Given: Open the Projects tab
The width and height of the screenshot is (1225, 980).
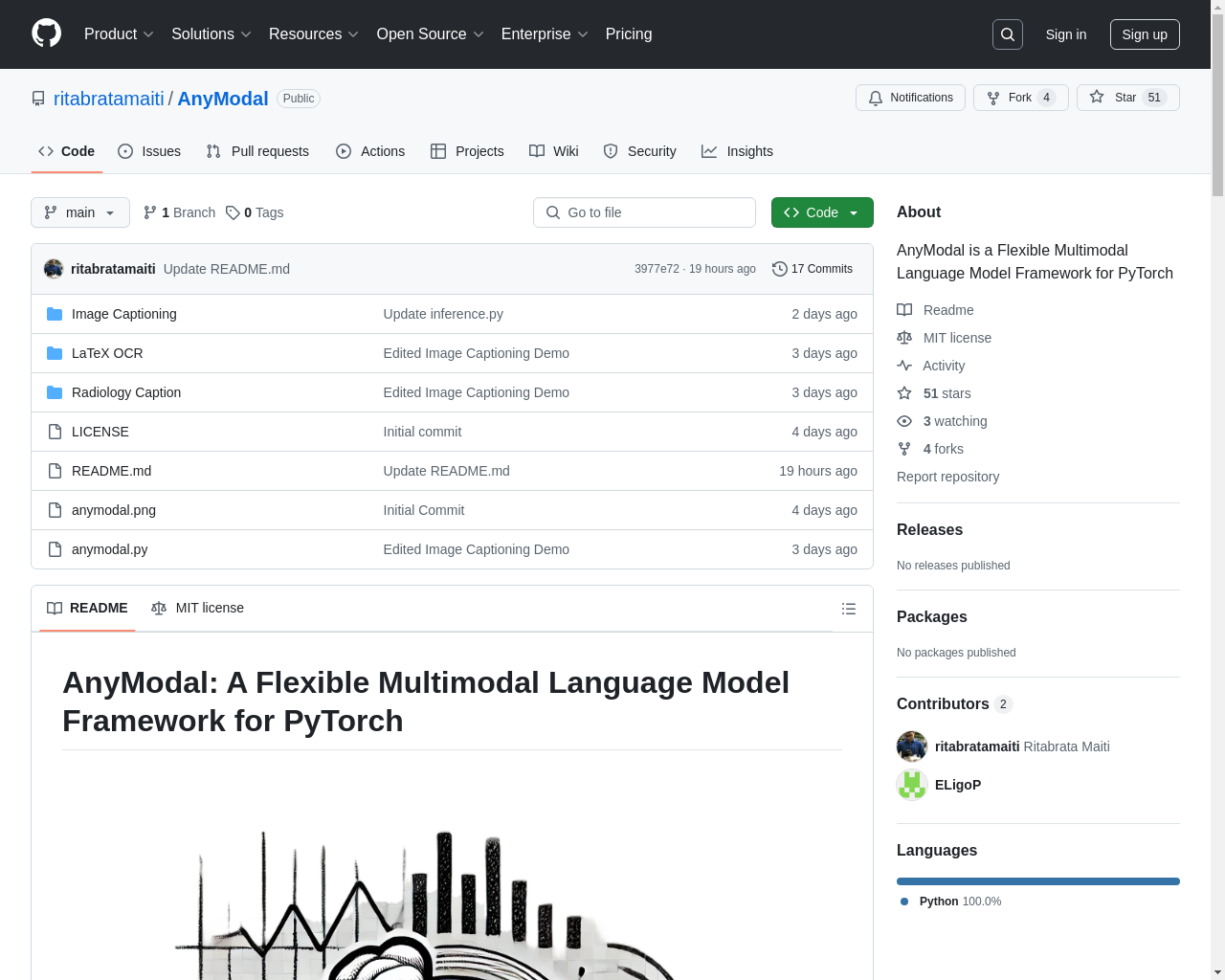Looking at the screenshot, I should tap(467, 151).
